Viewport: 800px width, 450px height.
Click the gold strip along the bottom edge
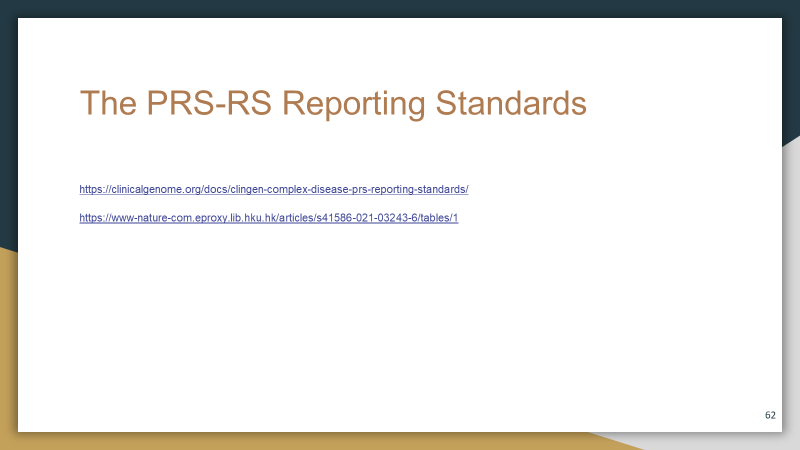click(300, 441)
